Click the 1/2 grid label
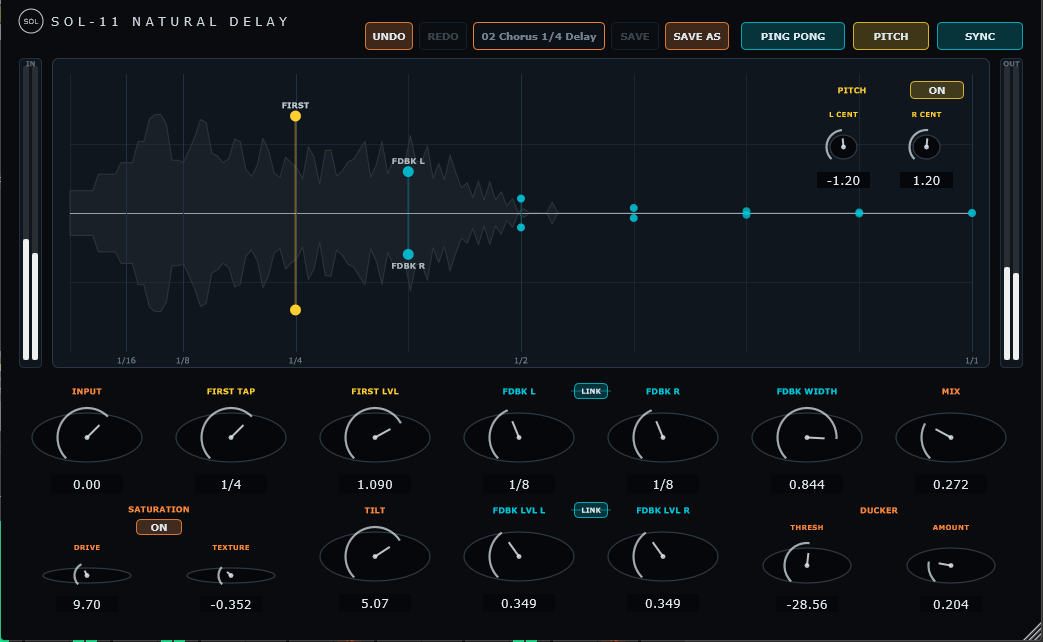Screen dimensions: 1043x642 [521, 361]
